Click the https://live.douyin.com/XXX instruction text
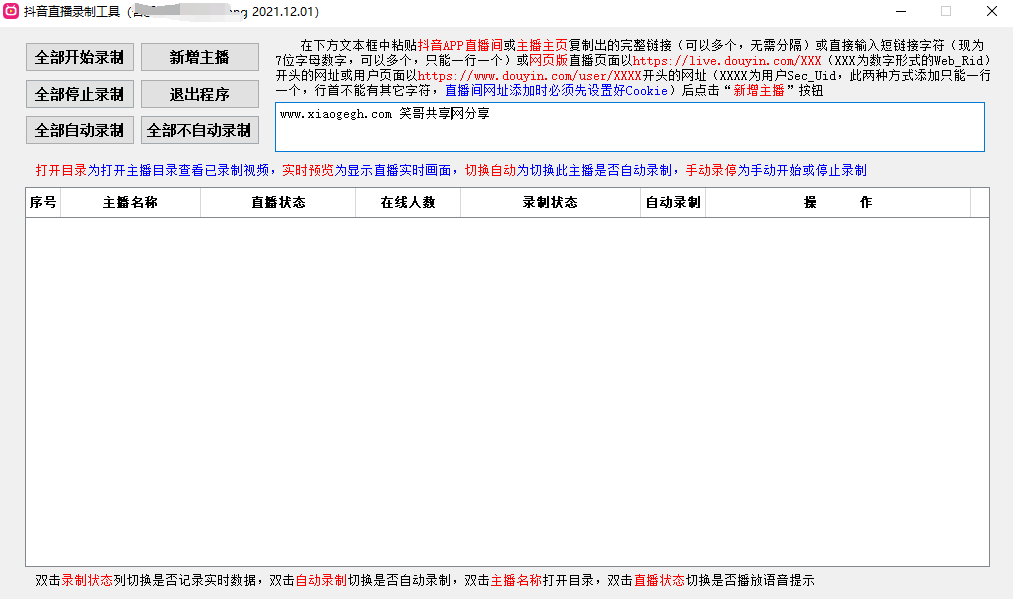The width and height of the screenshot is (1013, 599). point(727,61)
